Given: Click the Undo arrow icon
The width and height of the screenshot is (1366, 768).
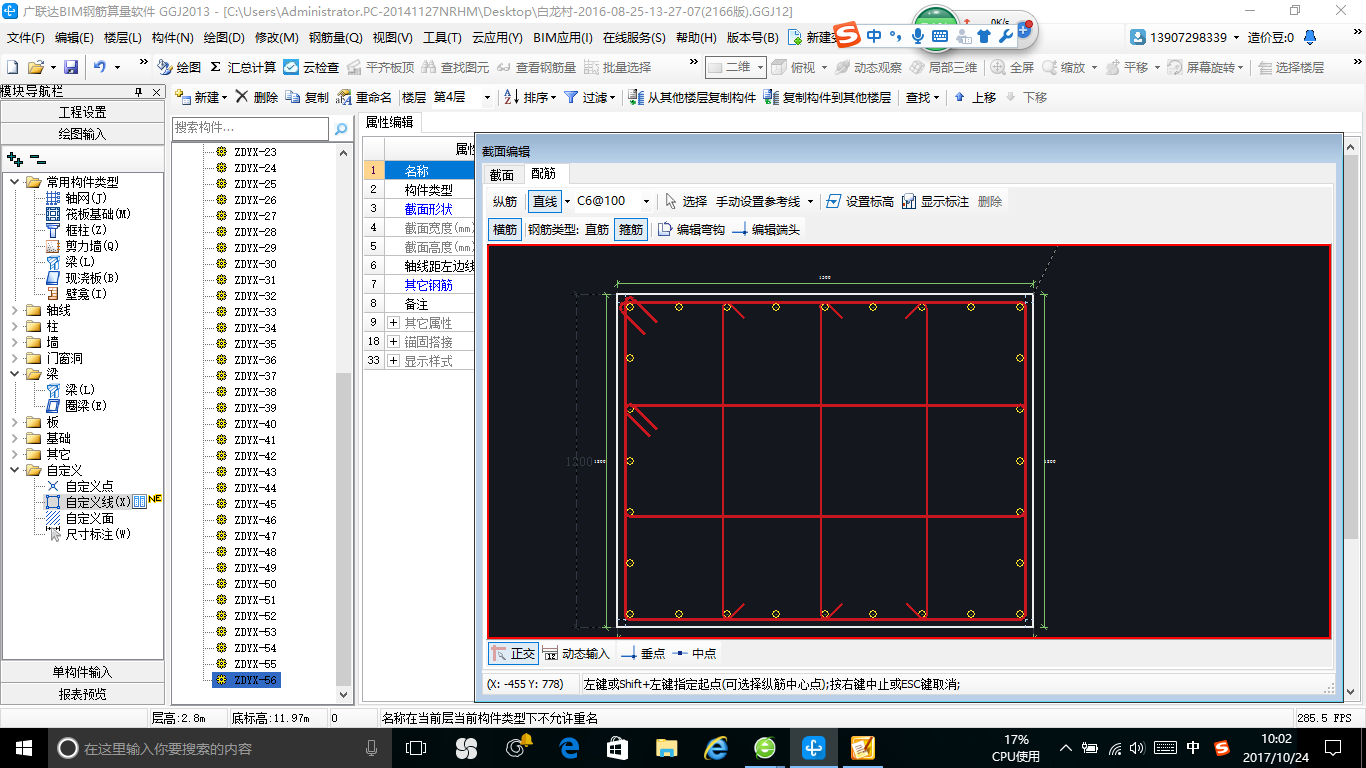Looking at the screenshot, I should [100, 67].
